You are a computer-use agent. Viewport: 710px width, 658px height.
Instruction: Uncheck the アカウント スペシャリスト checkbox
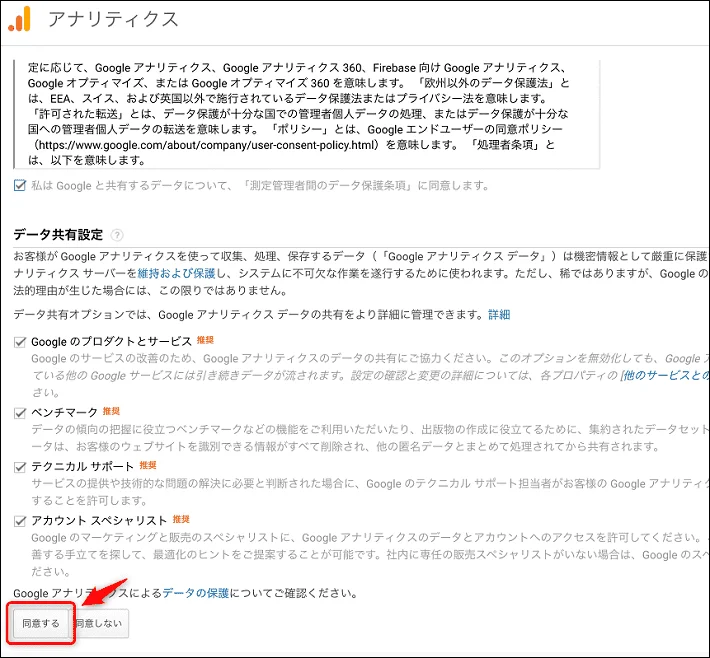(x=21, y=521)
